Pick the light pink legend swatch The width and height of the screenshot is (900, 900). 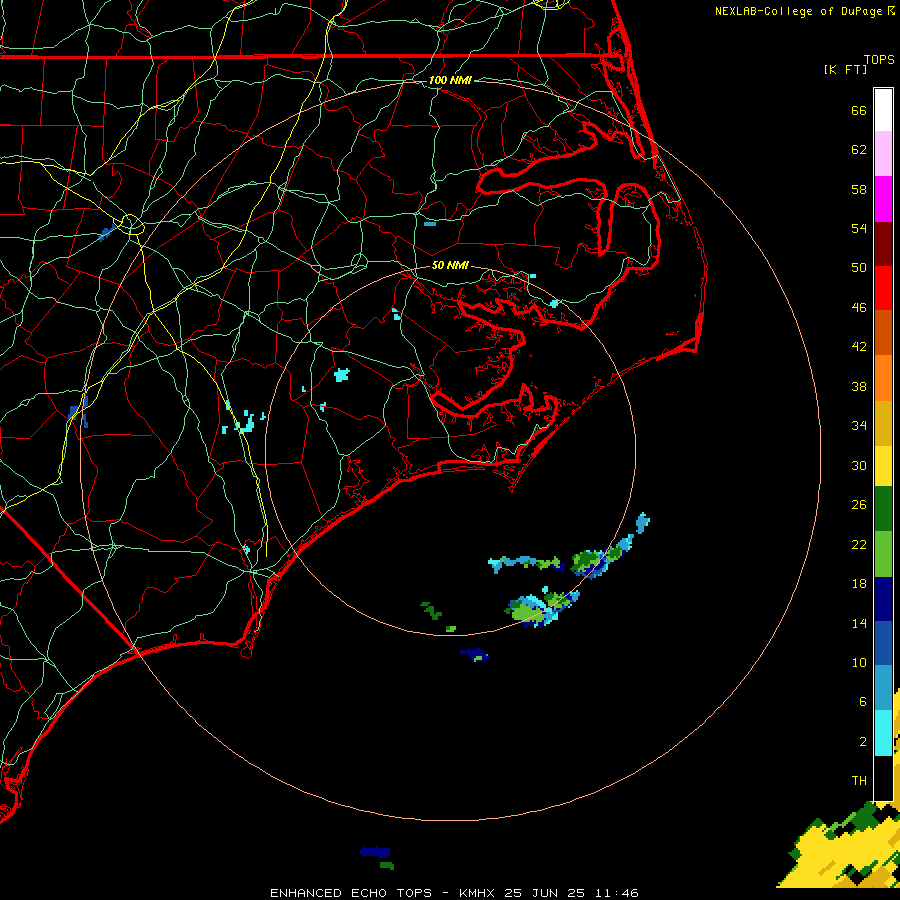pyautogui.click(x=883, y=154)
